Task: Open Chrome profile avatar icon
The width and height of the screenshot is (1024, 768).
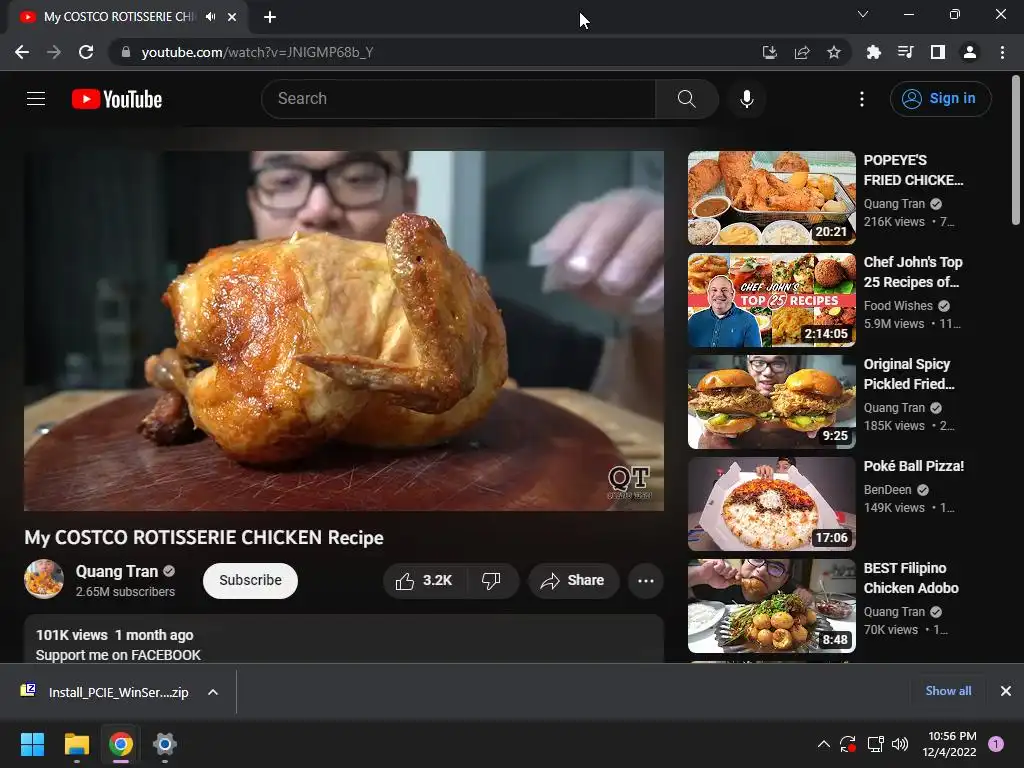Action: [x=970, y=52]
